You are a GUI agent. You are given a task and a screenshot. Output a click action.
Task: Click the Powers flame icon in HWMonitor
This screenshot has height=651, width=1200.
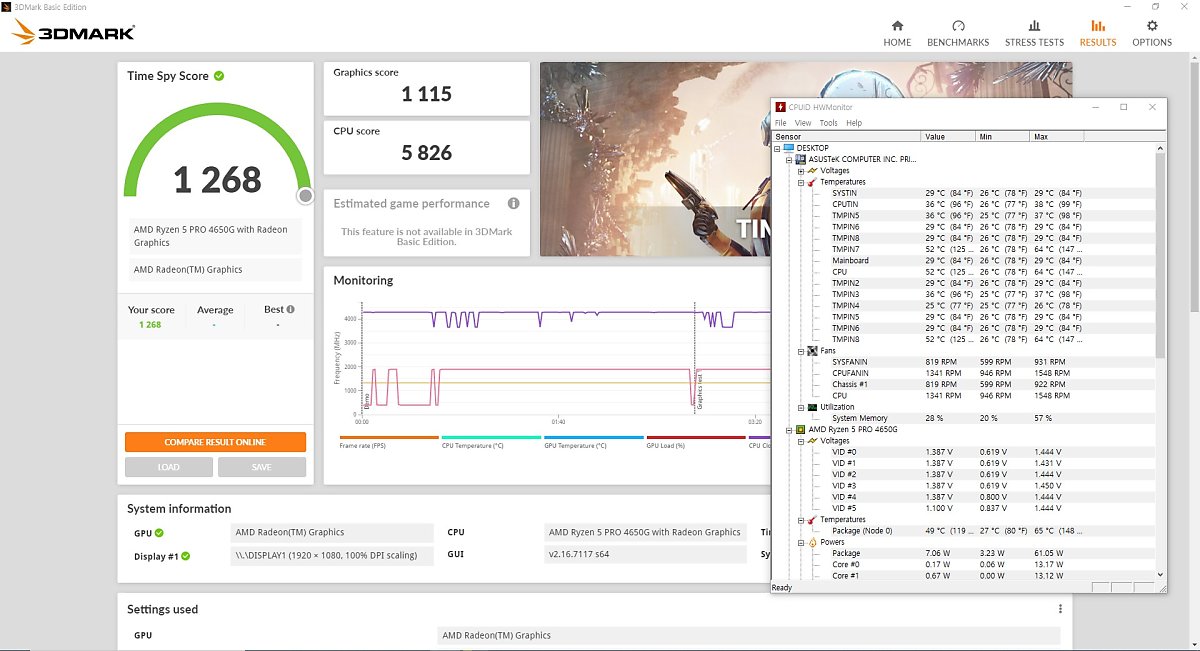[x=812, y=542]
